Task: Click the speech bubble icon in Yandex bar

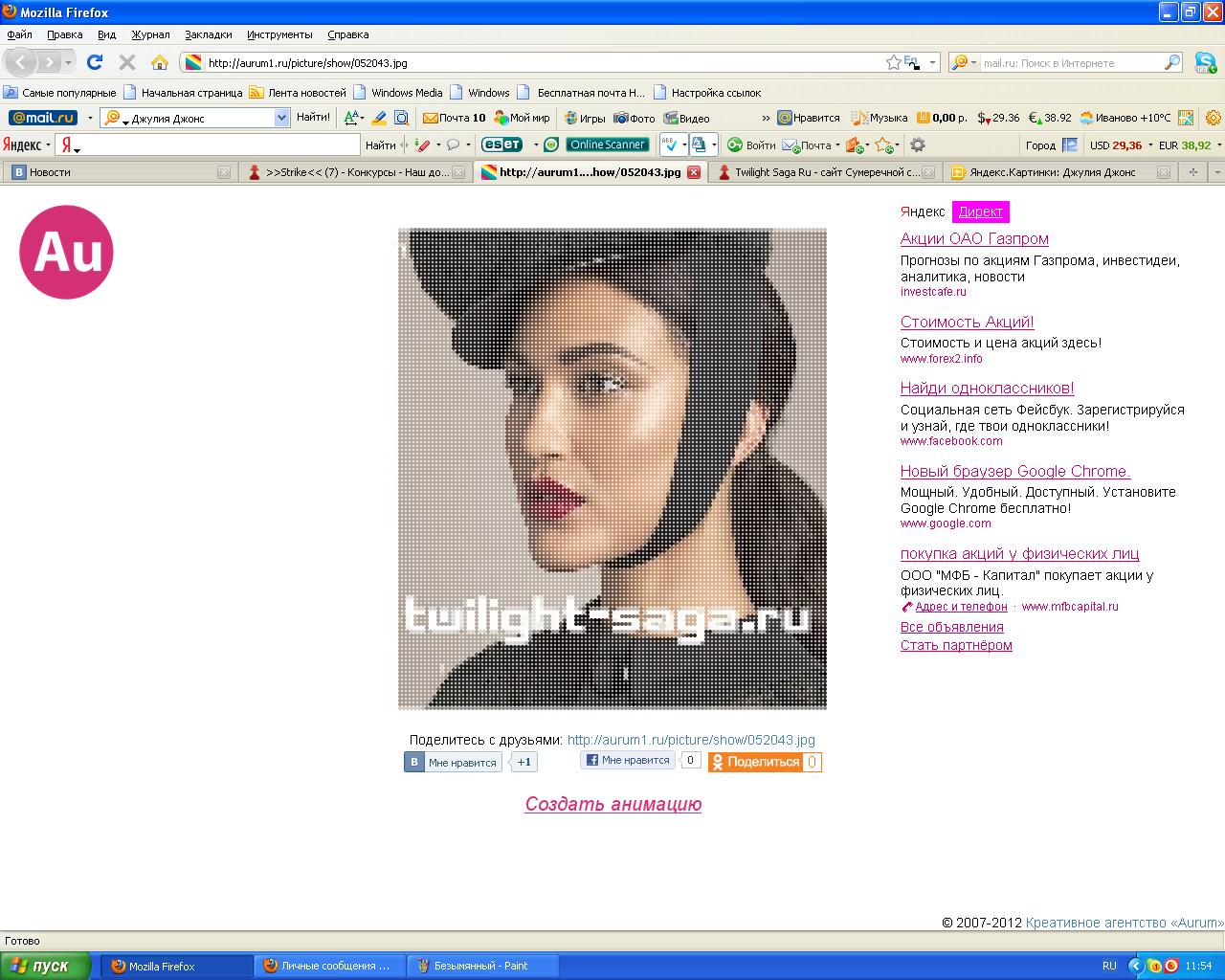Action: [x=453, y=145]
